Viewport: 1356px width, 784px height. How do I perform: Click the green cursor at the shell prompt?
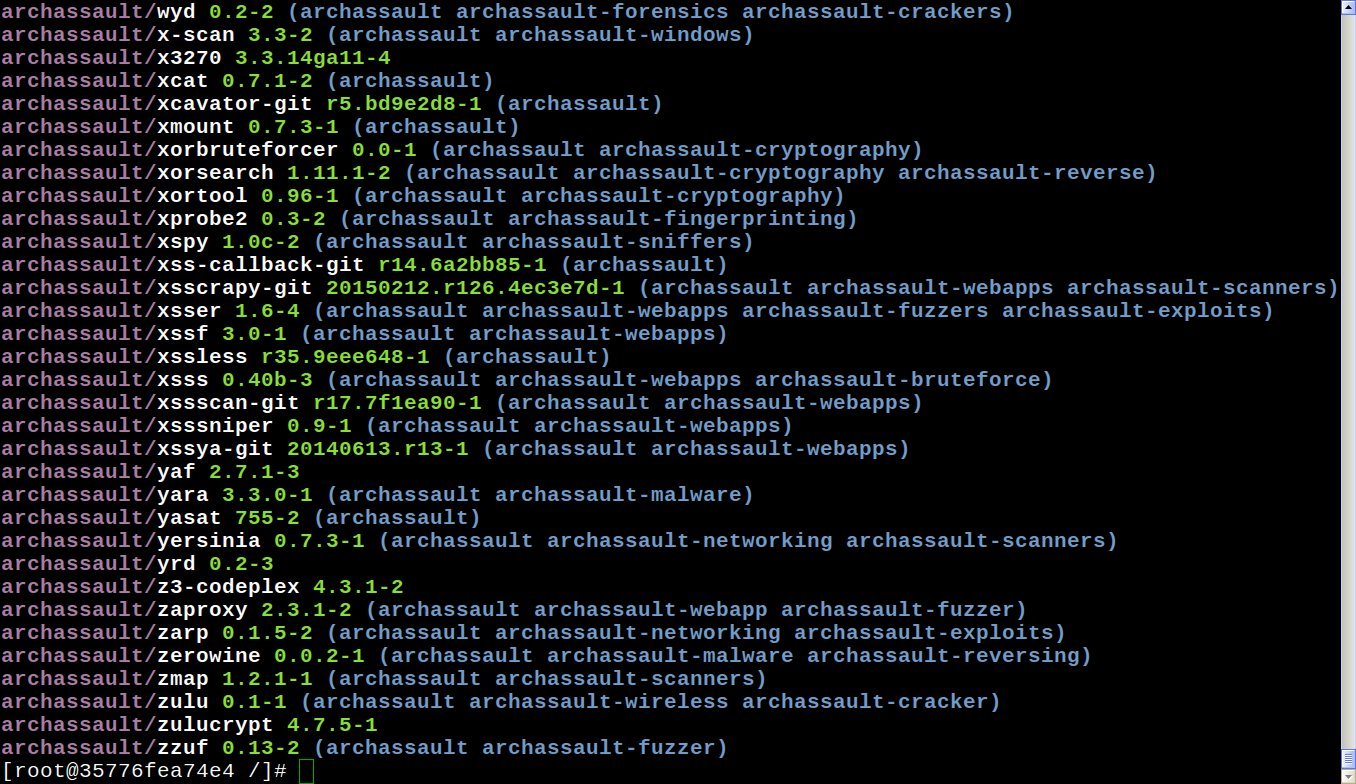pyautogui.click(x=306, y=771)
